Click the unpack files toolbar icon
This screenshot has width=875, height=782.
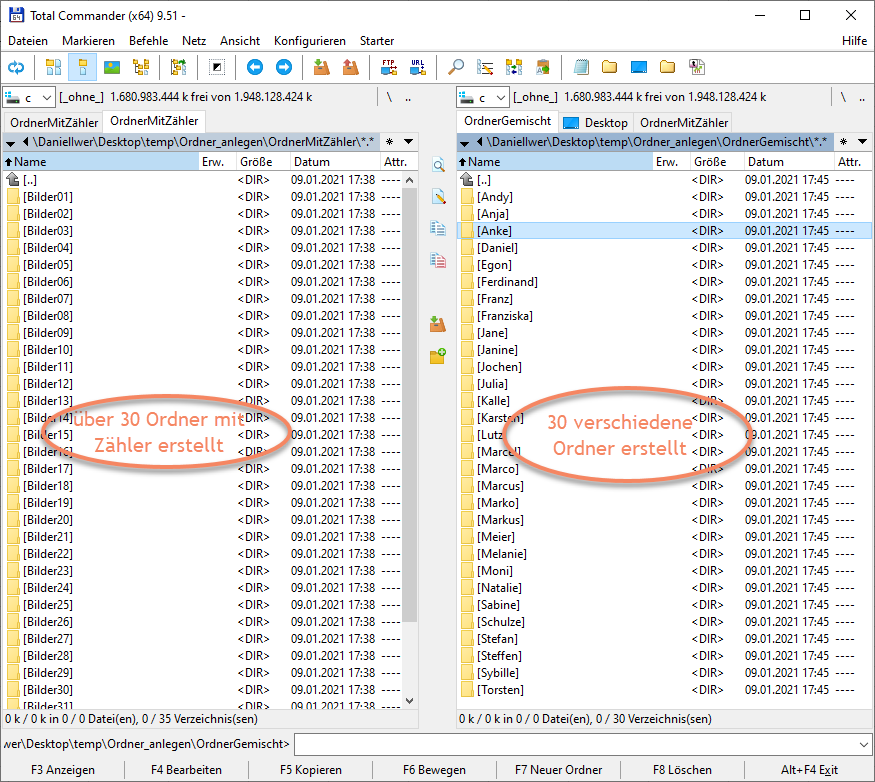[350, 68]
